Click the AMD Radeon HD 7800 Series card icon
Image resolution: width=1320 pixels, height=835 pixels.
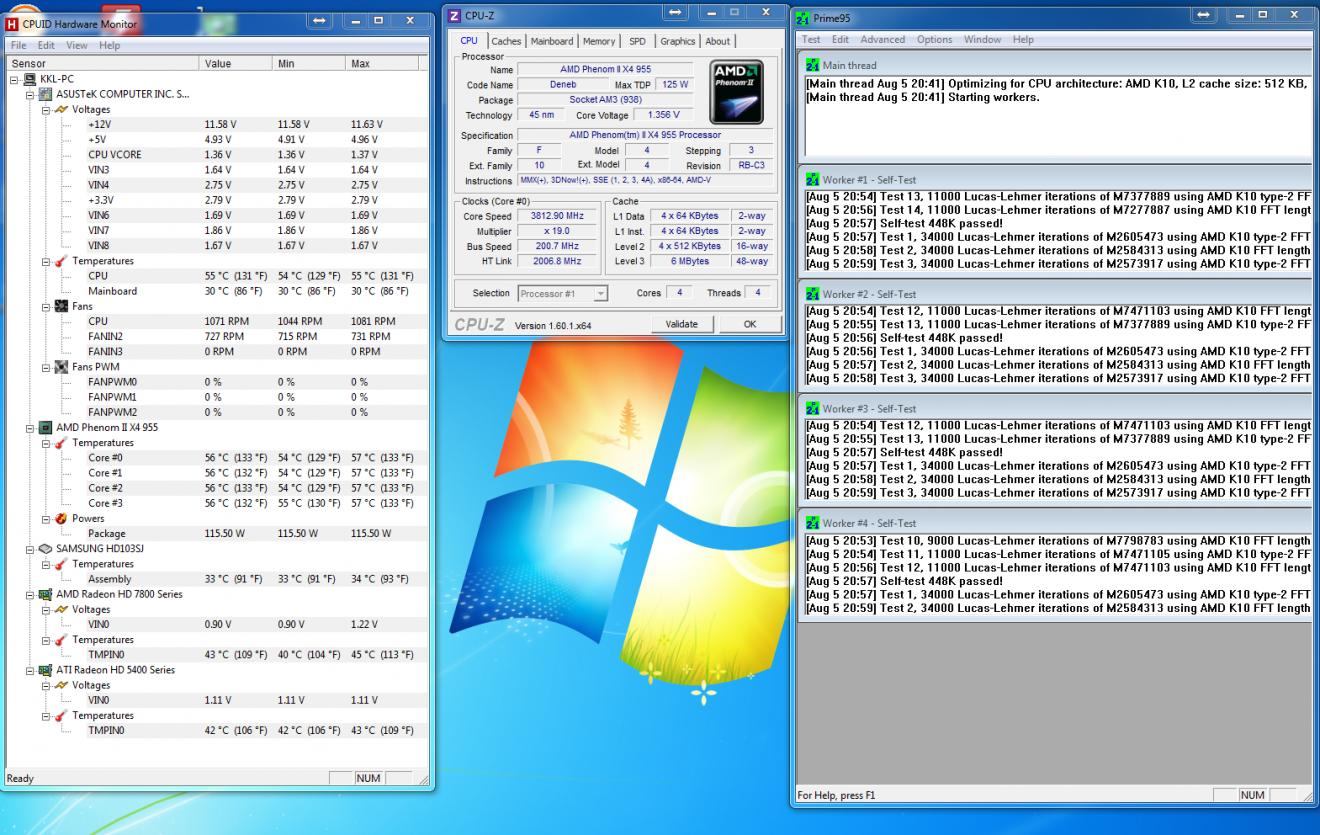45,594
